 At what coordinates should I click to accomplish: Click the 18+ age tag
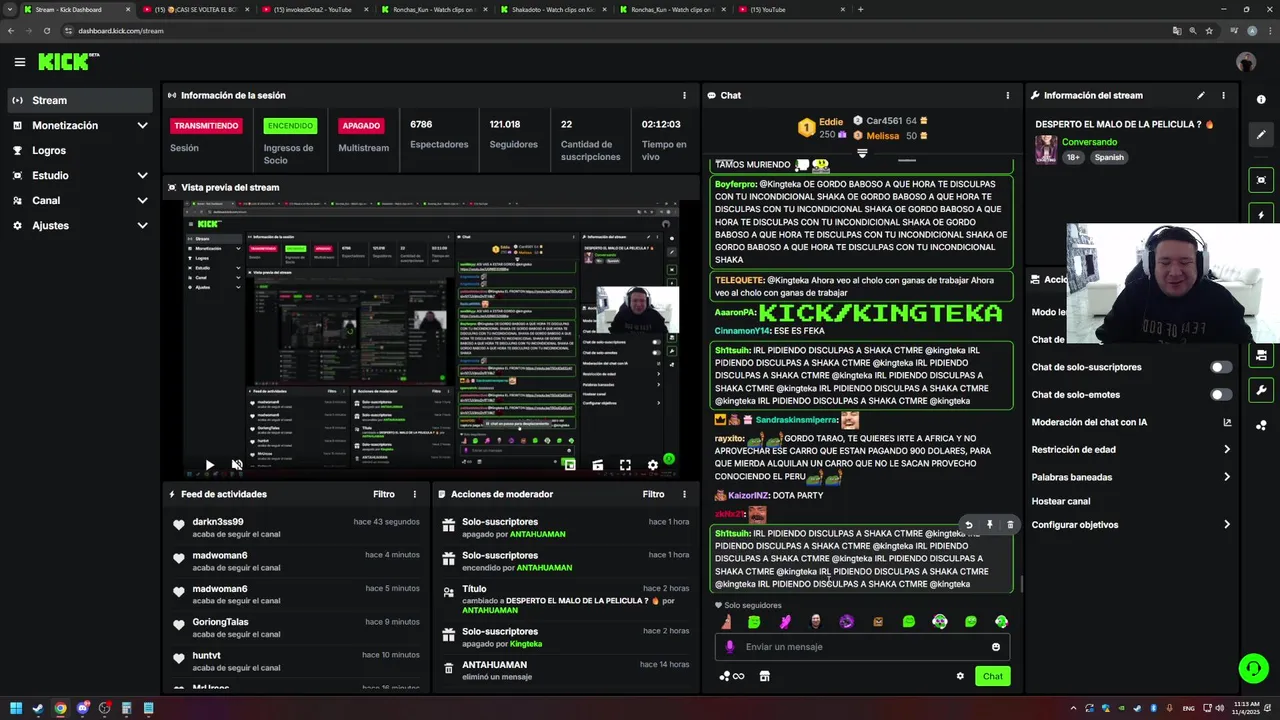(x=1075, y=157)
